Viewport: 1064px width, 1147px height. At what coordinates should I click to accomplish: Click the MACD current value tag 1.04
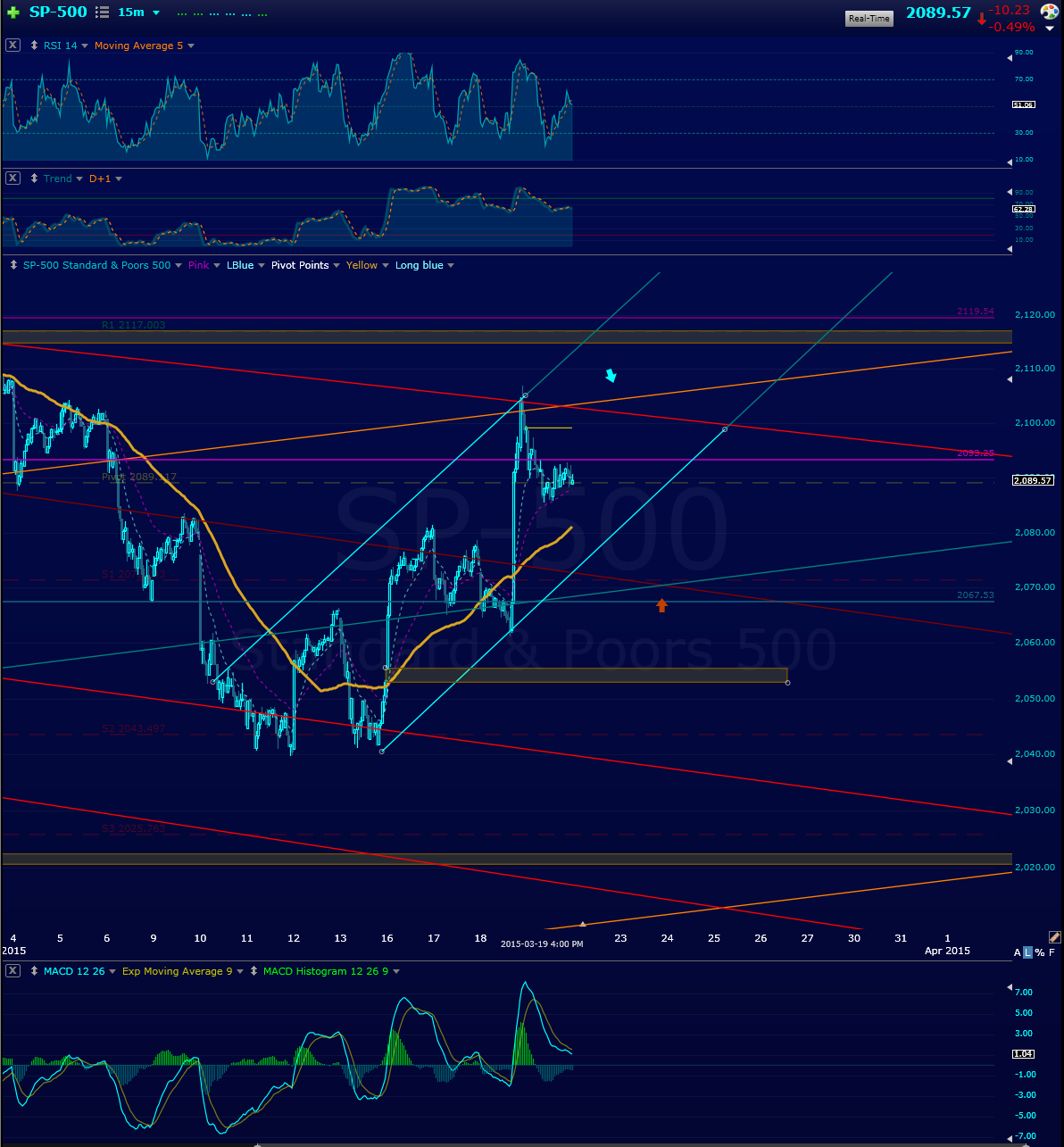coord(1023,1054)
